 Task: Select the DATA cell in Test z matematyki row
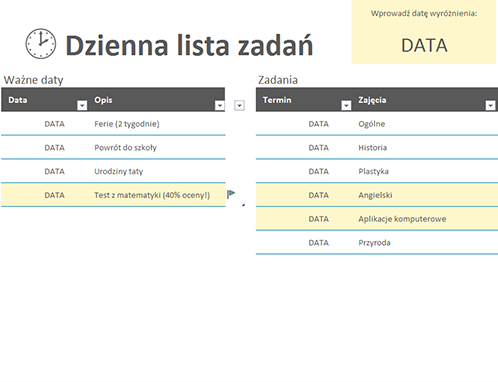(55, 195)
